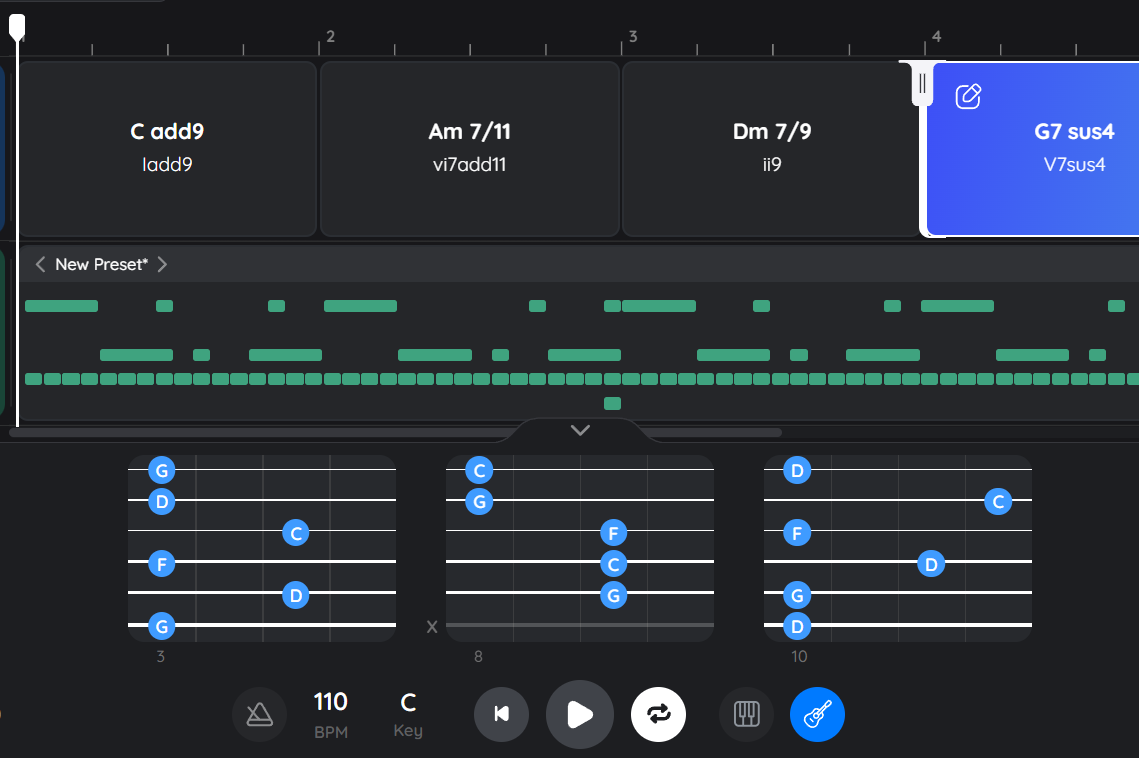1139x758 pixels.
Task: Click bottom G note on fret-3 diagram
Action: coord(162,626)
